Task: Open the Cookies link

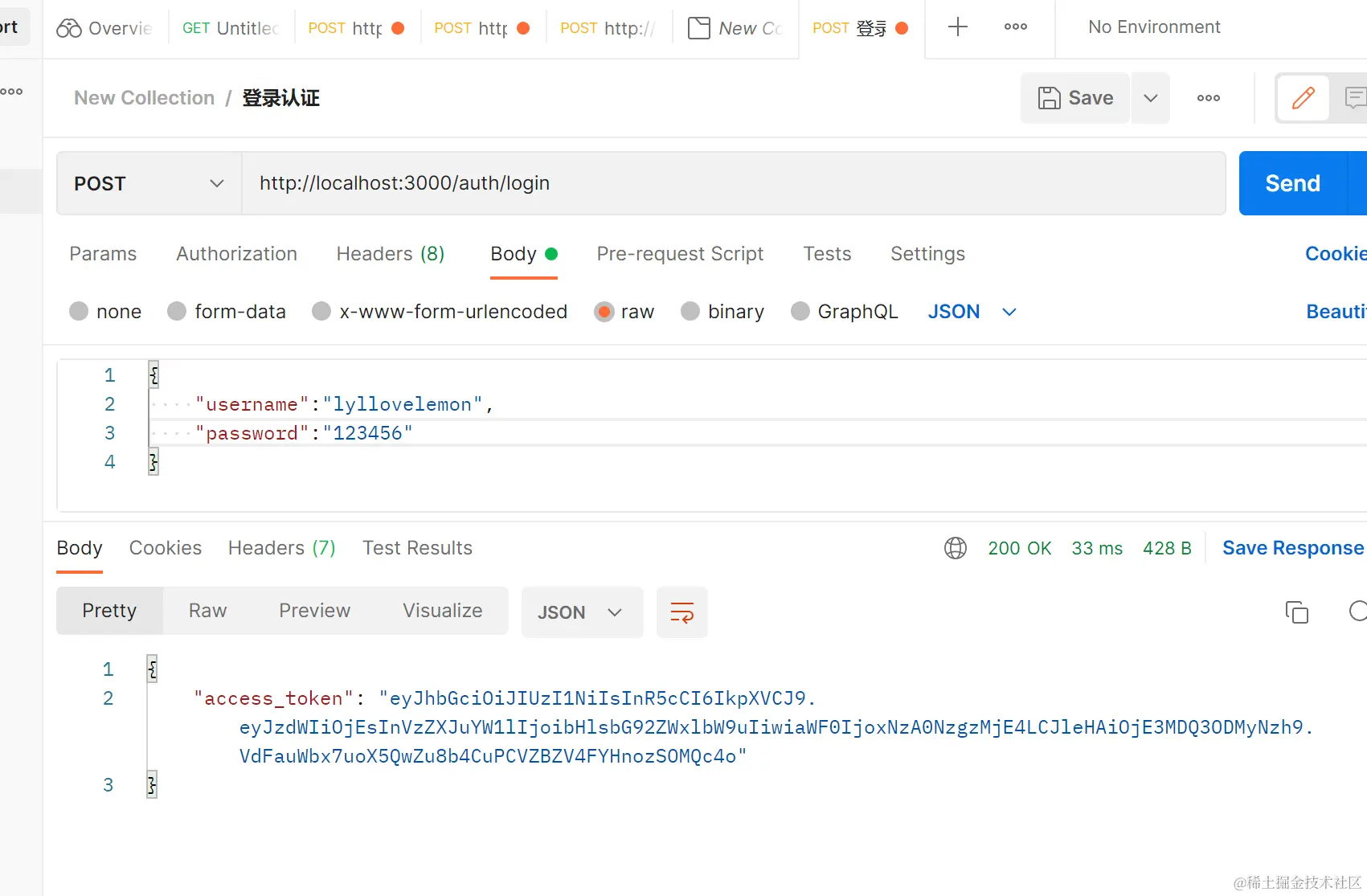Action: [x=1336, y=254]
